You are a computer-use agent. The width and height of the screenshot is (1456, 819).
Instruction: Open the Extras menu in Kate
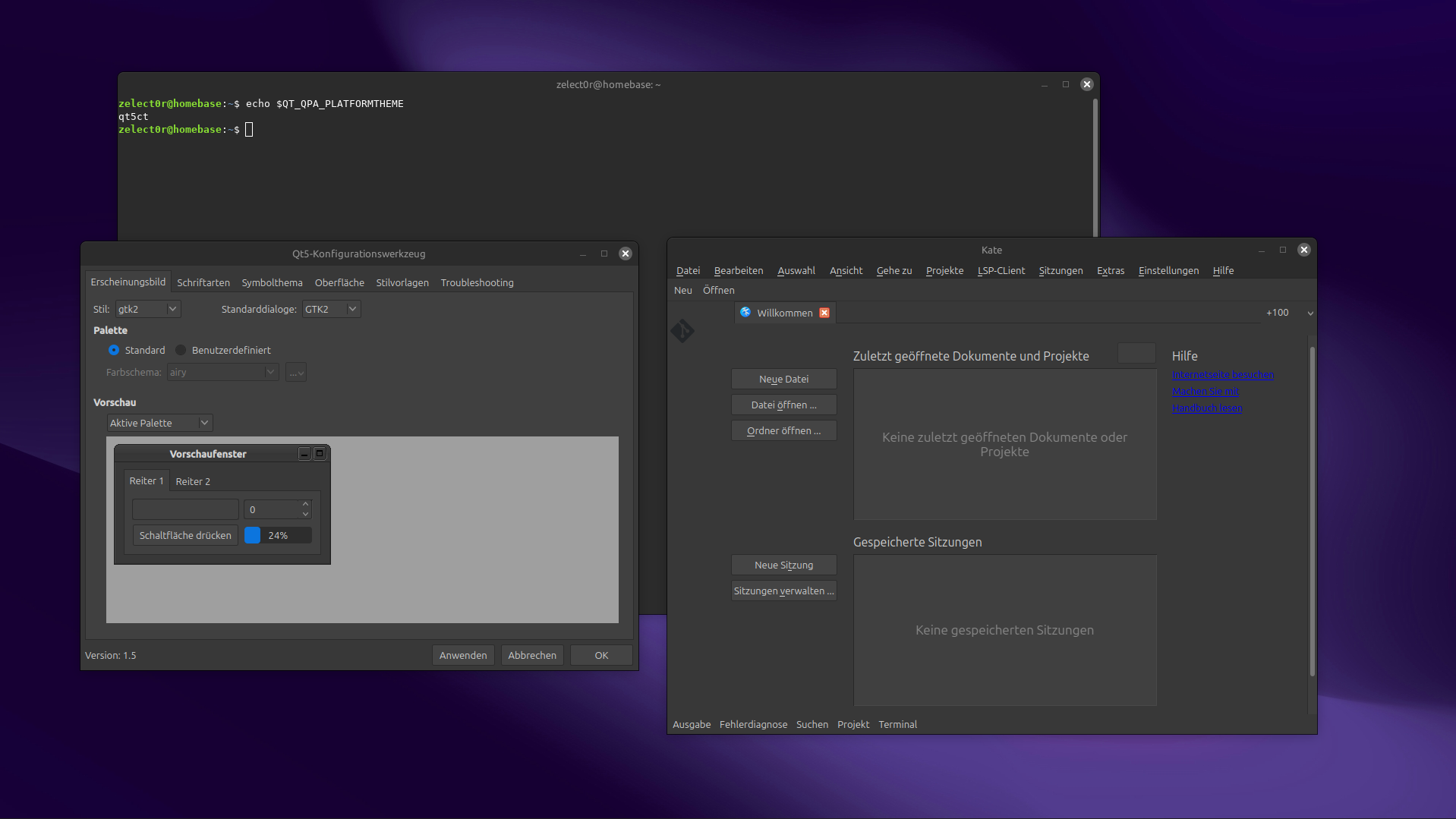(x=1111, y=270)
